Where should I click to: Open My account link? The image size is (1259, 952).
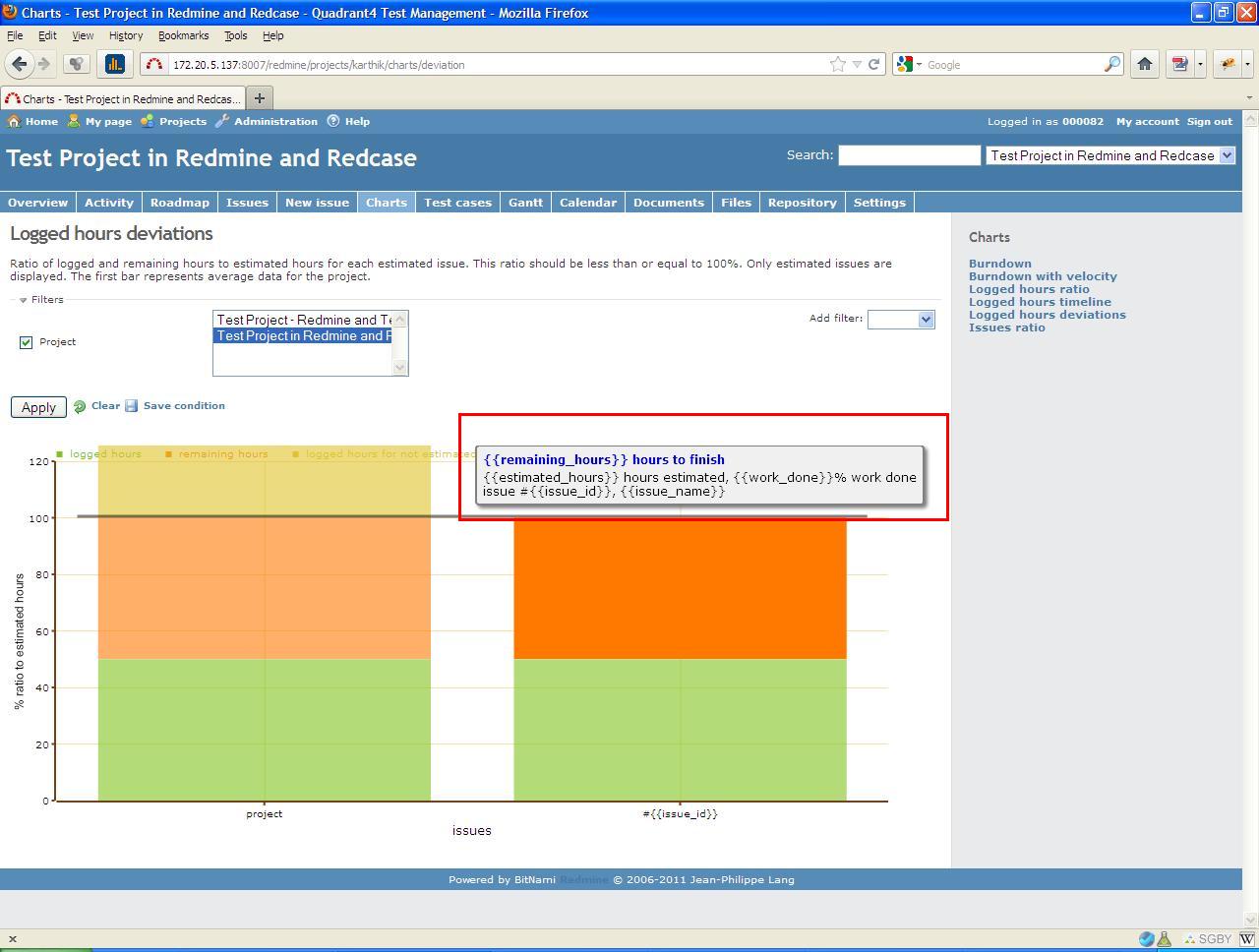tap(1147, 122)
